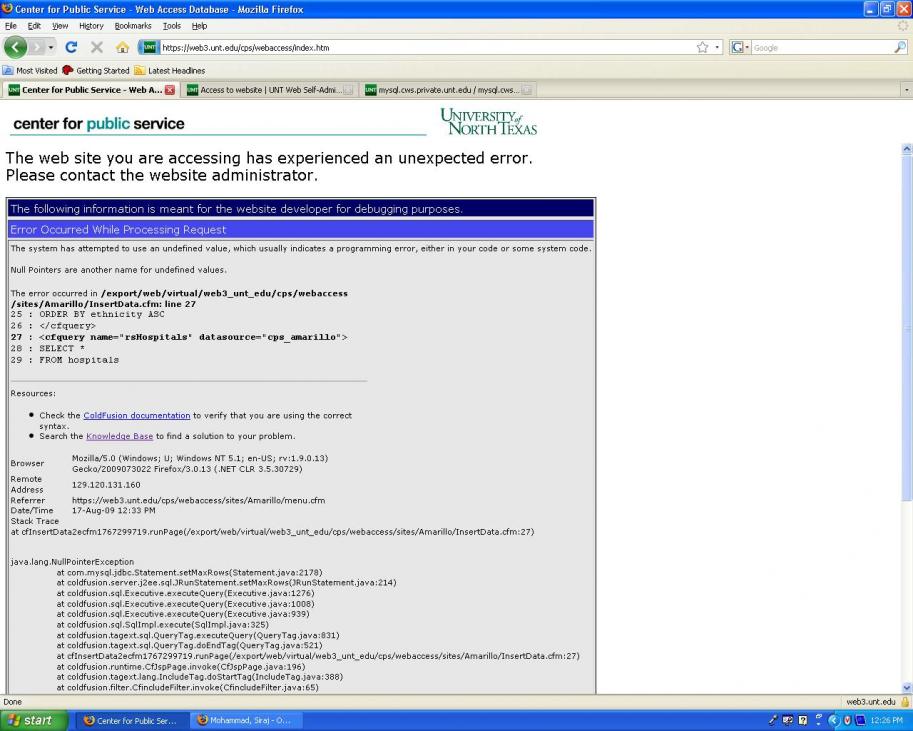Open the recent pages history dropdown

[51, 47]
